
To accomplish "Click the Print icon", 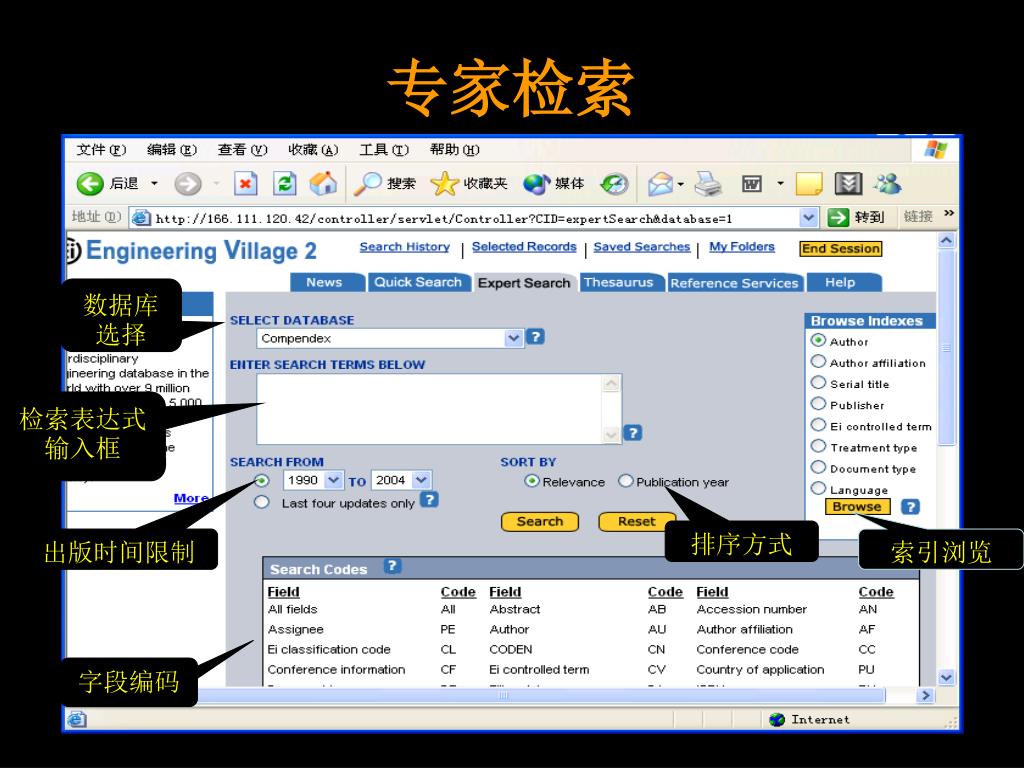I will pyautogui.click(x=708, y=184).
